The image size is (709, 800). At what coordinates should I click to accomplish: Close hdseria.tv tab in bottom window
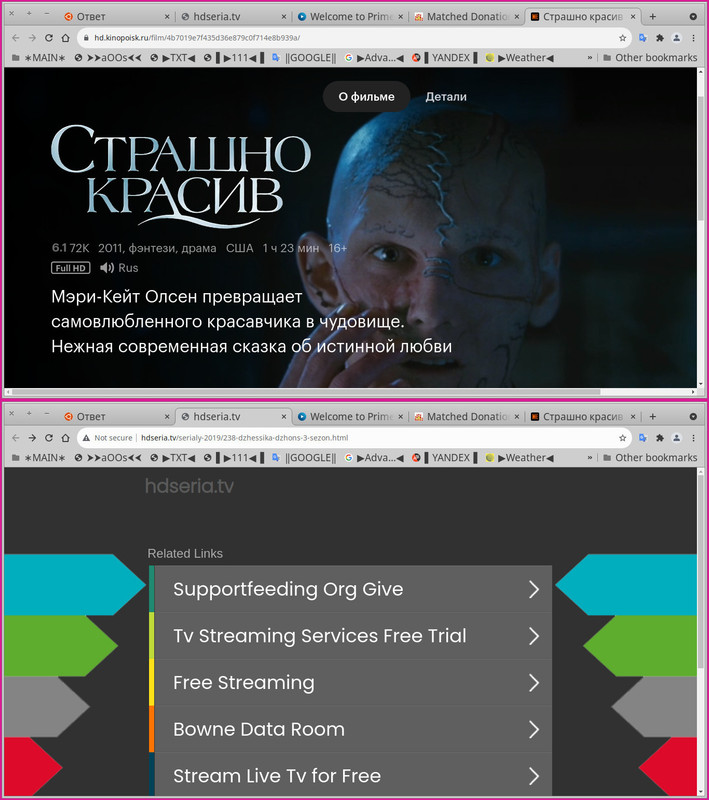[x=284, y=417]
